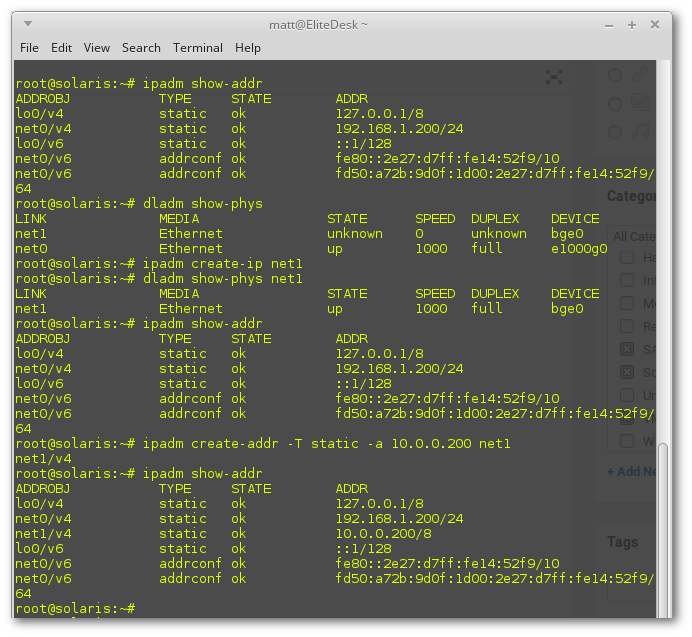
Task: Open the Search menu
Action: click(141, 47)
